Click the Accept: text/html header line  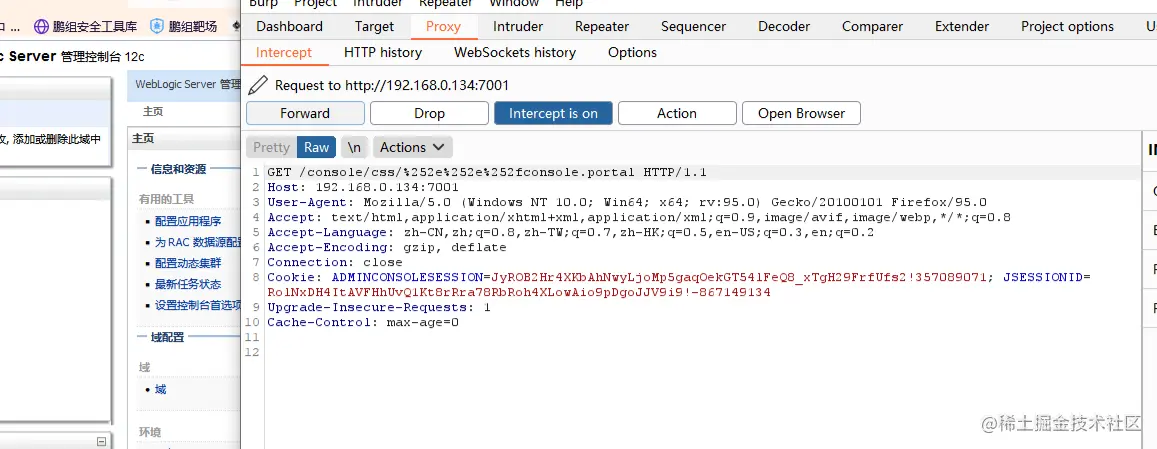[639, 217]
